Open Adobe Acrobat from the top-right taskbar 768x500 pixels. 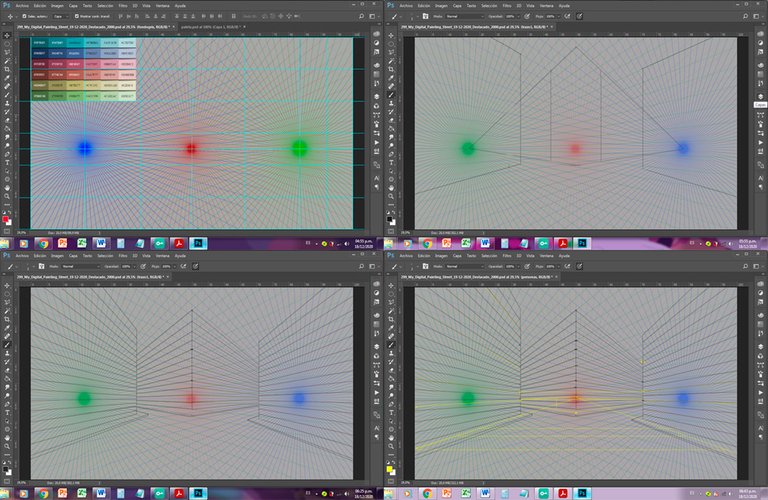coord(563,243)
